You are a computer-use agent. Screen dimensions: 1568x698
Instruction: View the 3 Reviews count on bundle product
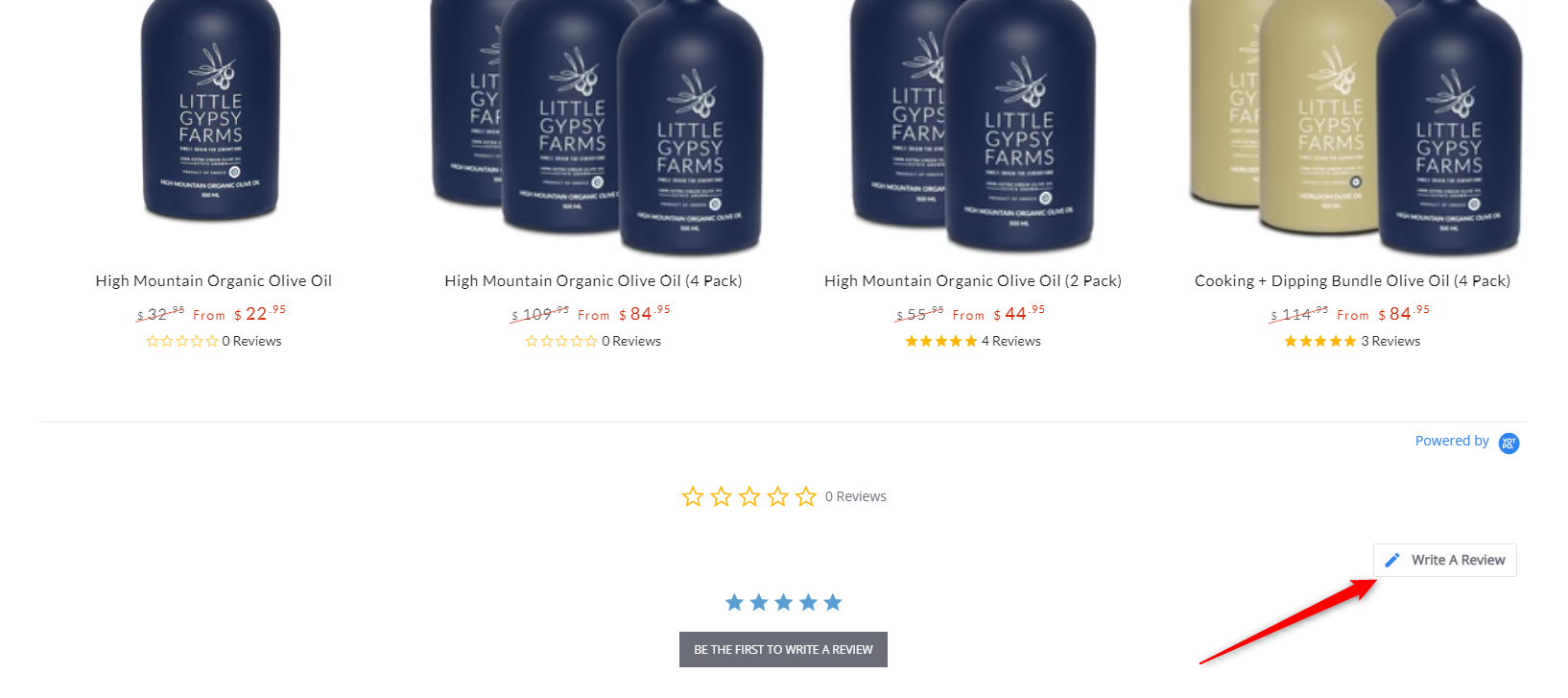click(1390, 341)
